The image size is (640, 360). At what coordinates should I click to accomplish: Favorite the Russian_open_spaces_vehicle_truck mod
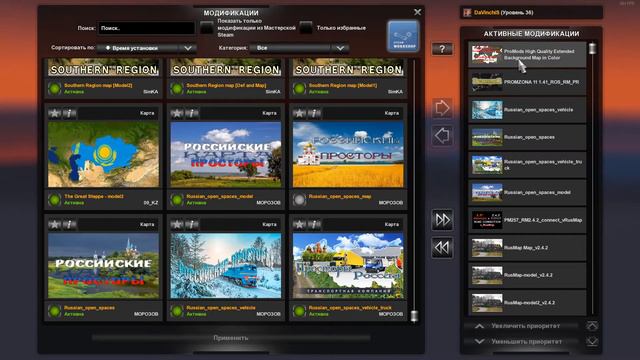pos(299,224)
